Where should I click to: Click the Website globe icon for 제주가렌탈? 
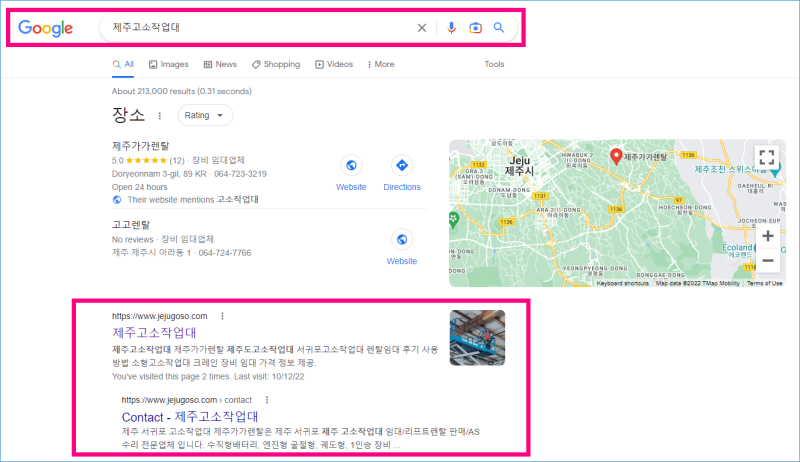point(351,165)
